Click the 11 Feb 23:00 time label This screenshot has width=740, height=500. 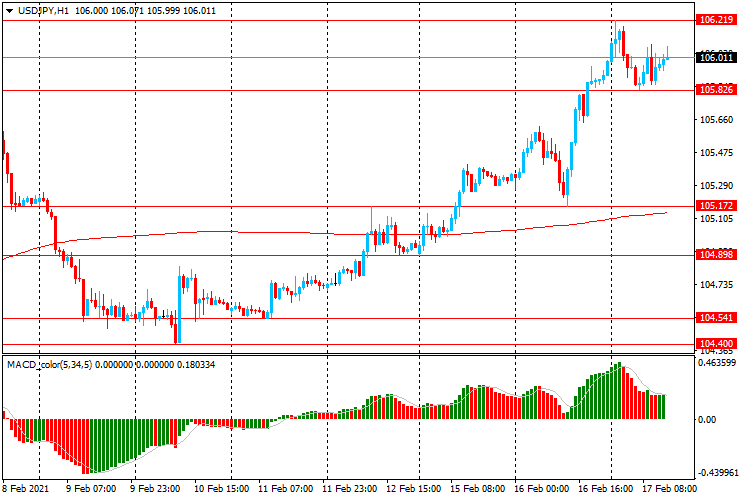point(350,488)
